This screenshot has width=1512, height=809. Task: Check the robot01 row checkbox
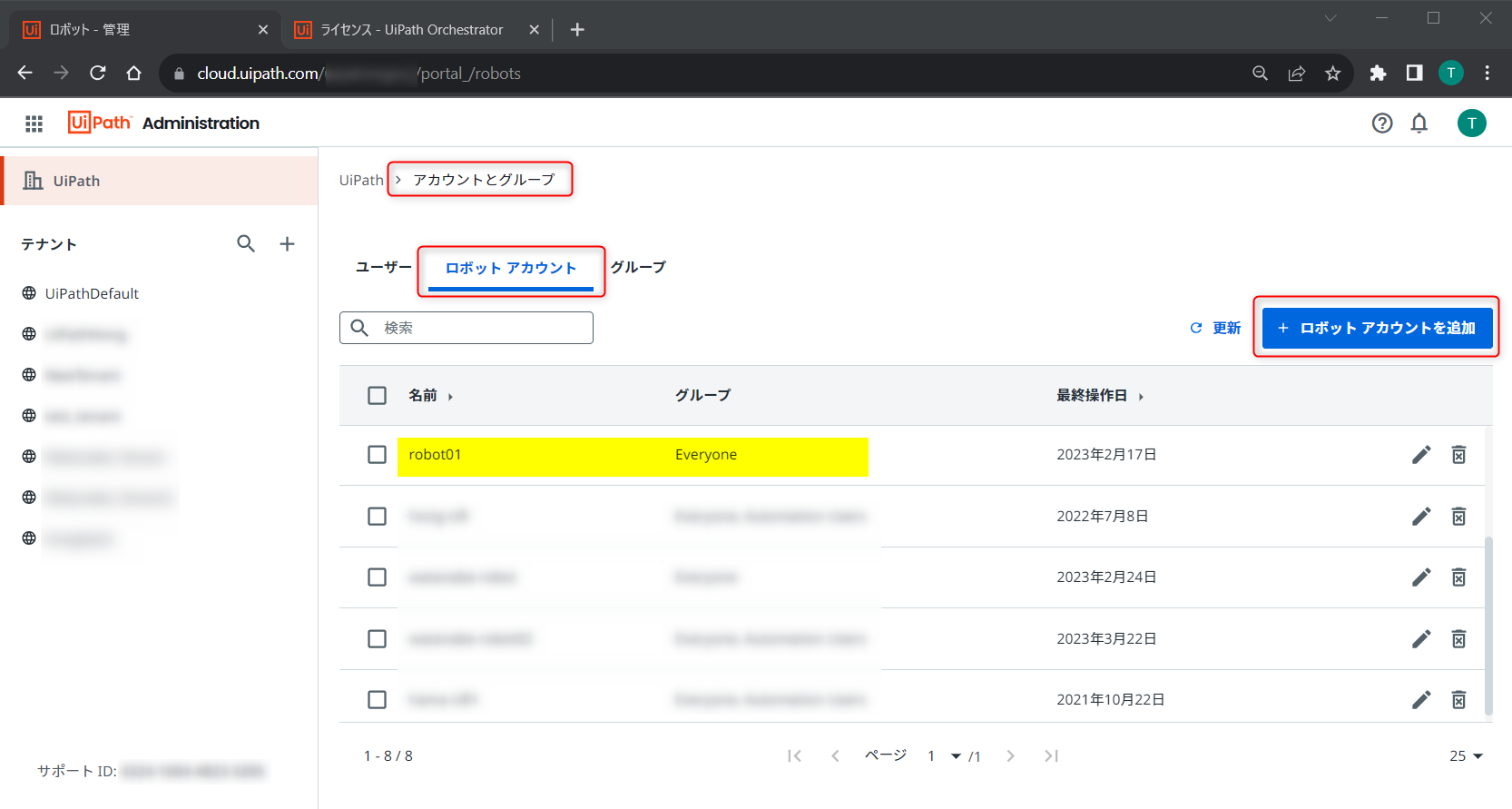pyautogui.click(x=377, y=455)
